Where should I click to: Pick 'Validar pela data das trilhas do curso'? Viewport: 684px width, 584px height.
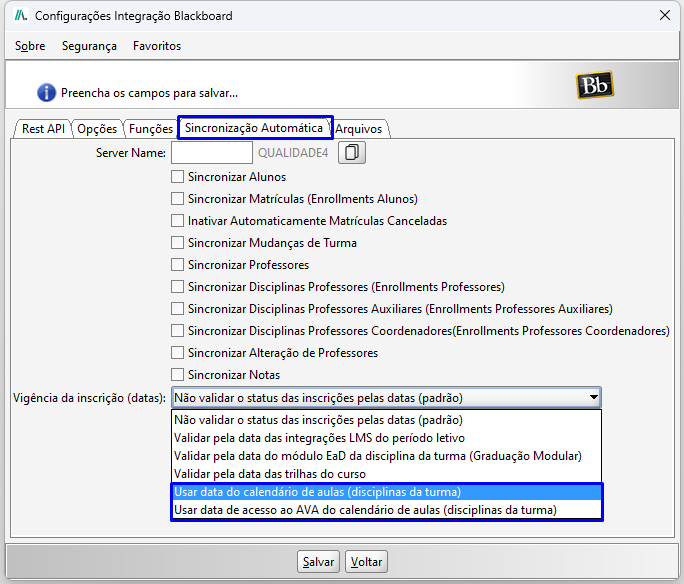coord(386,474)
